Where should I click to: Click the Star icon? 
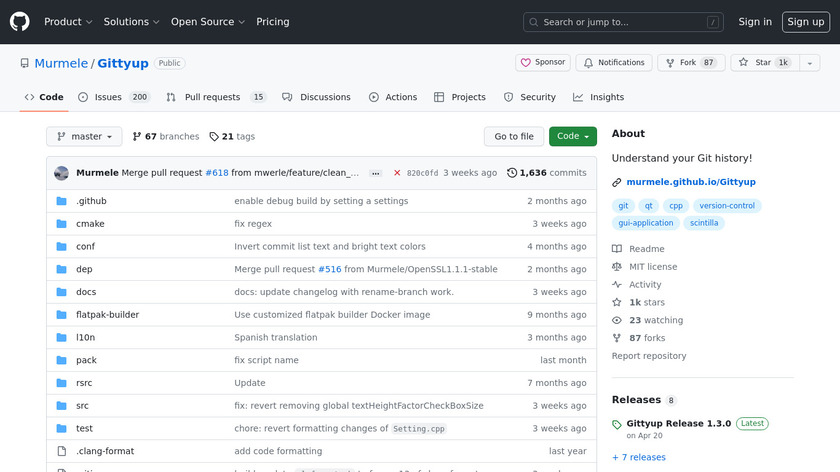tap(743, 63)
